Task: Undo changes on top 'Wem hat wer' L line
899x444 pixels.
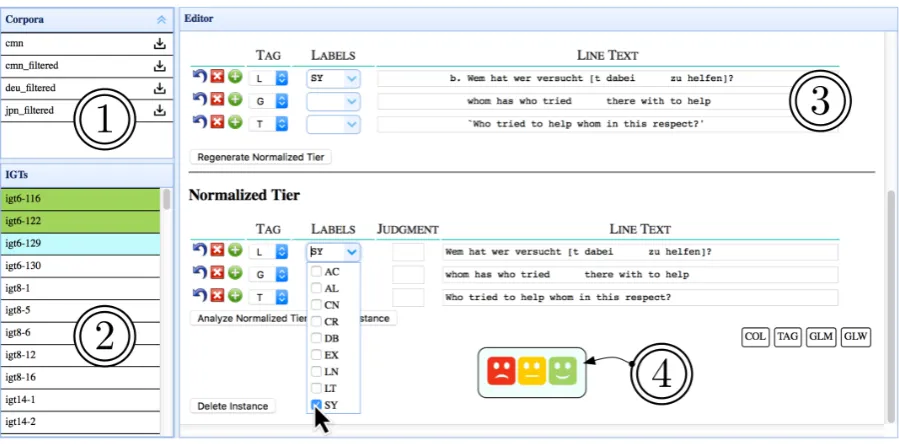Action: 200,77
